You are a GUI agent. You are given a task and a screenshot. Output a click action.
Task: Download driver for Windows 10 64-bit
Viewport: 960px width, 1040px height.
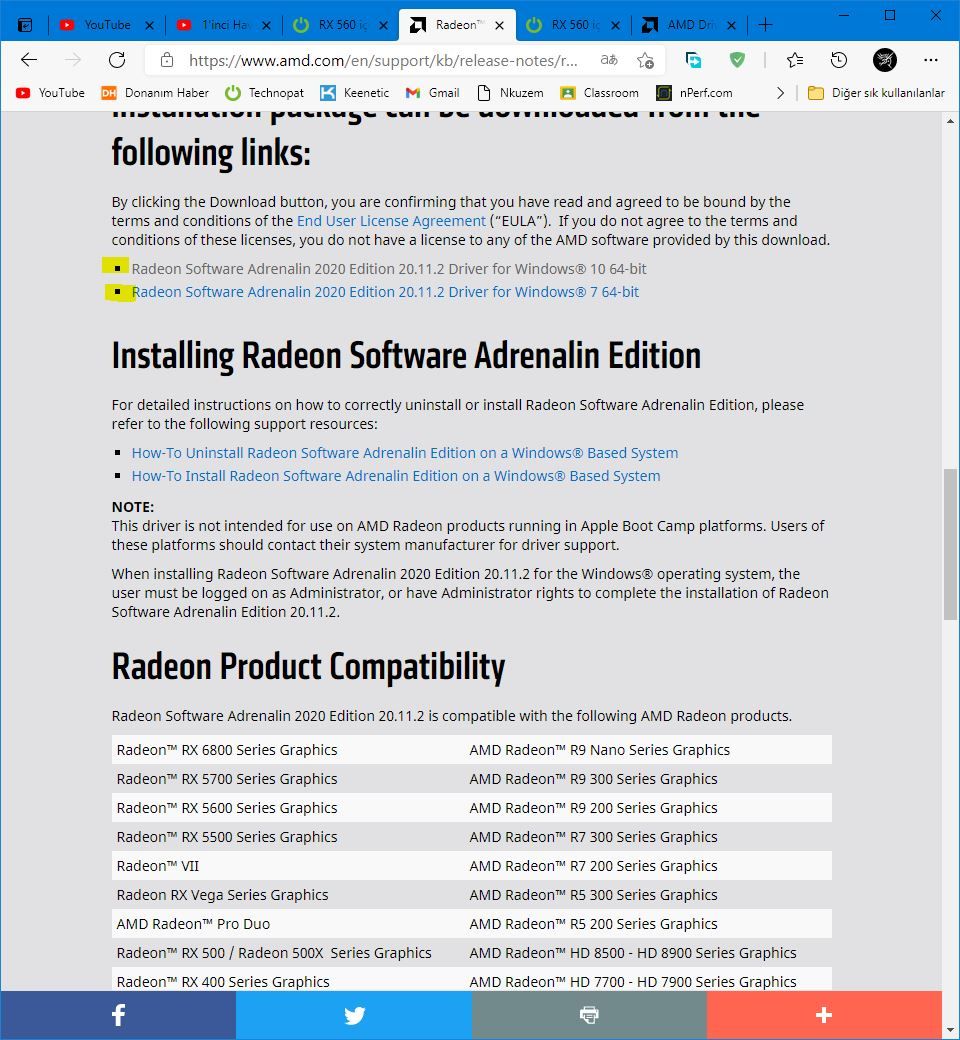(x=388, y=269)
